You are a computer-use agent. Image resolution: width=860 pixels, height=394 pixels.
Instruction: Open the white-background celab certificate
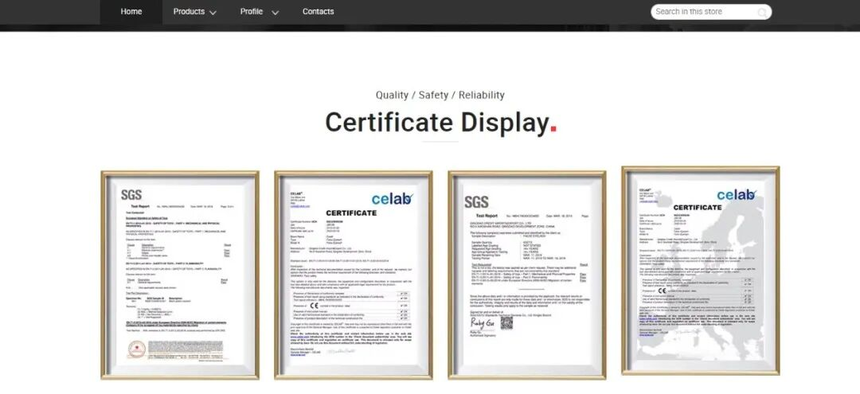353,275
